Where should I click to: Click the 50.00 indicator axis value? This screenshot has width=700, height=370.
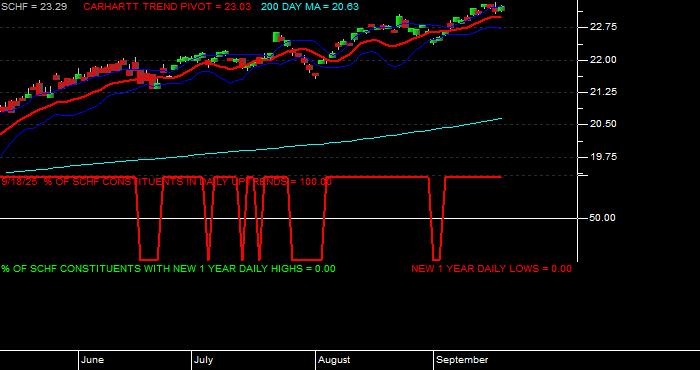(604, 218)
